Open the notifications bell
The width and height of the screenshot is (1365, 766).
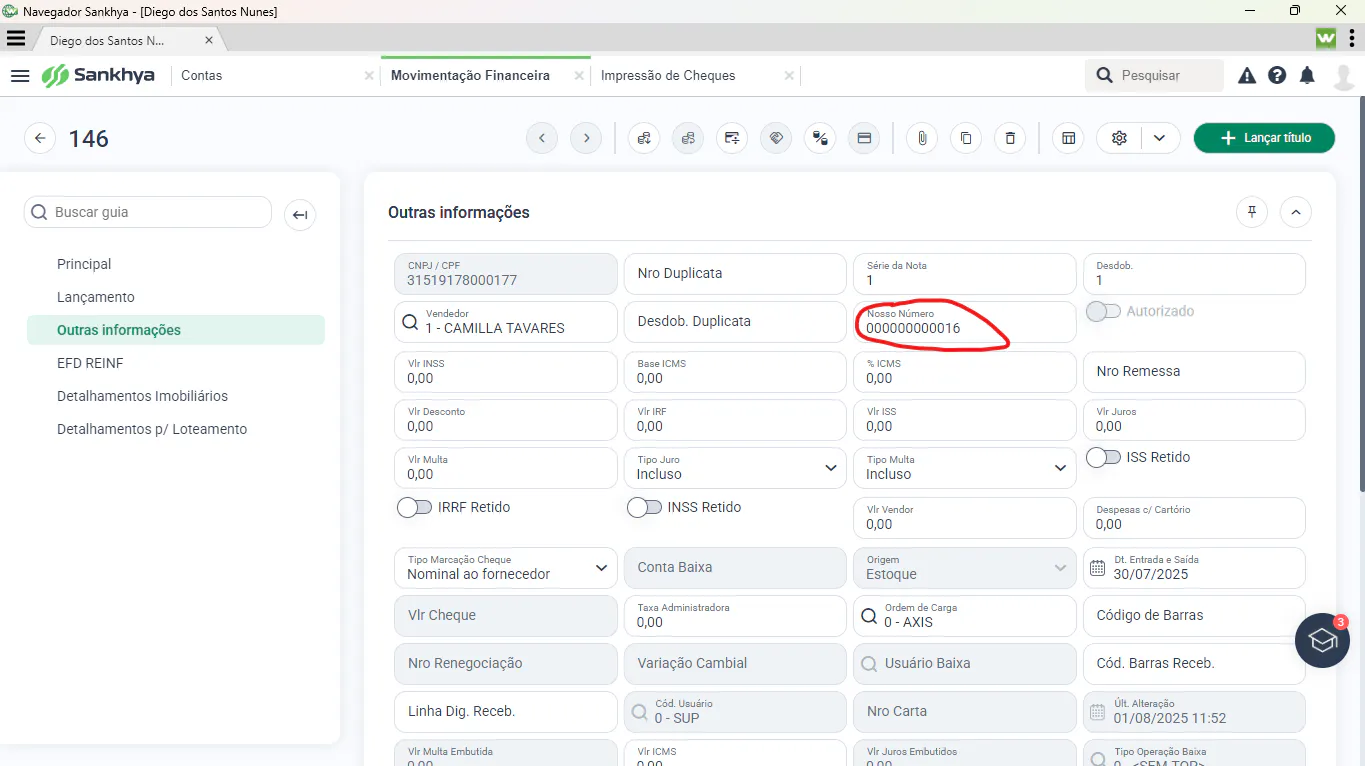1307,75
